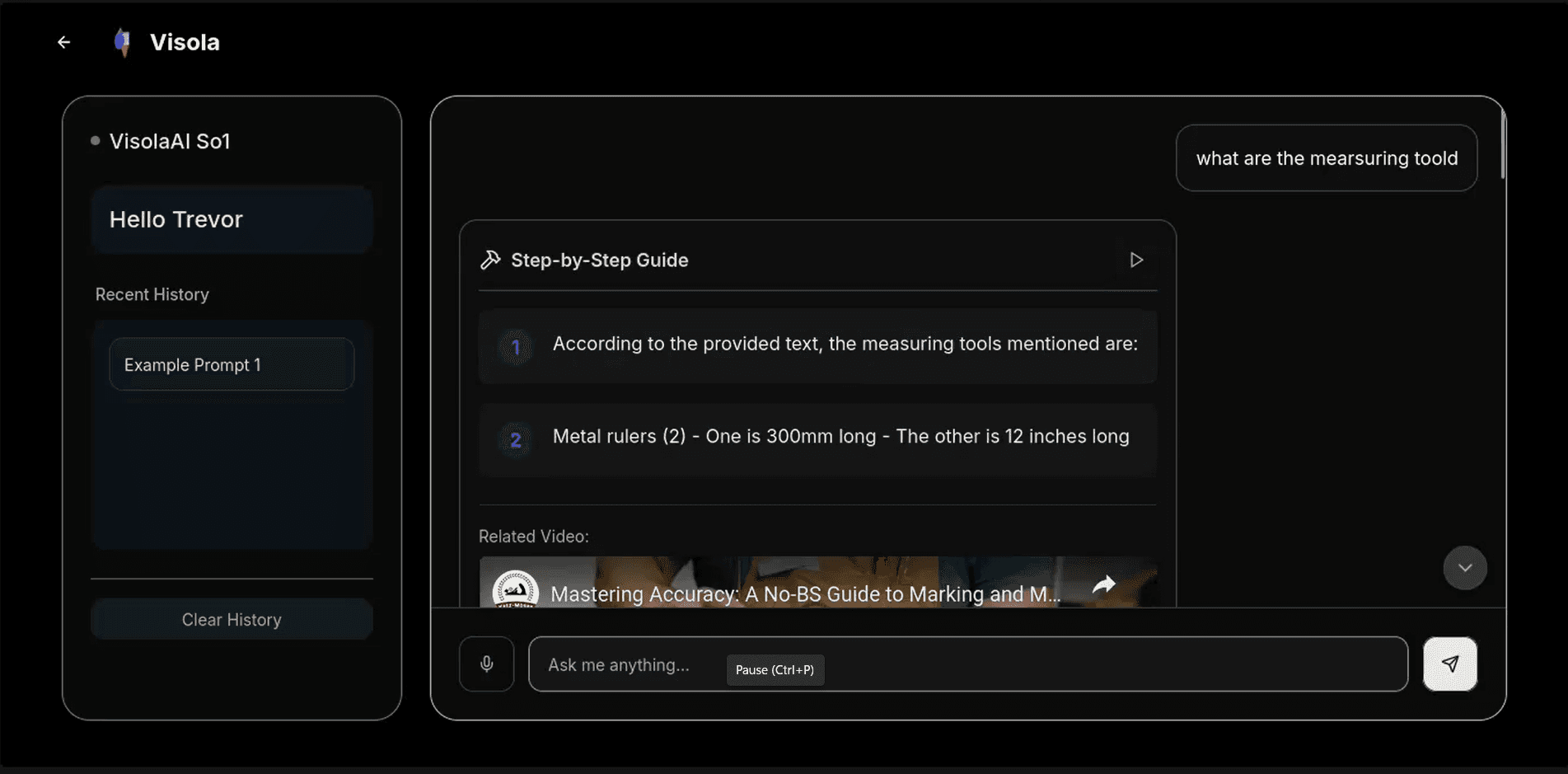Activate the microphone voice input
1568x774 pixels.
(x=487, y=664)
